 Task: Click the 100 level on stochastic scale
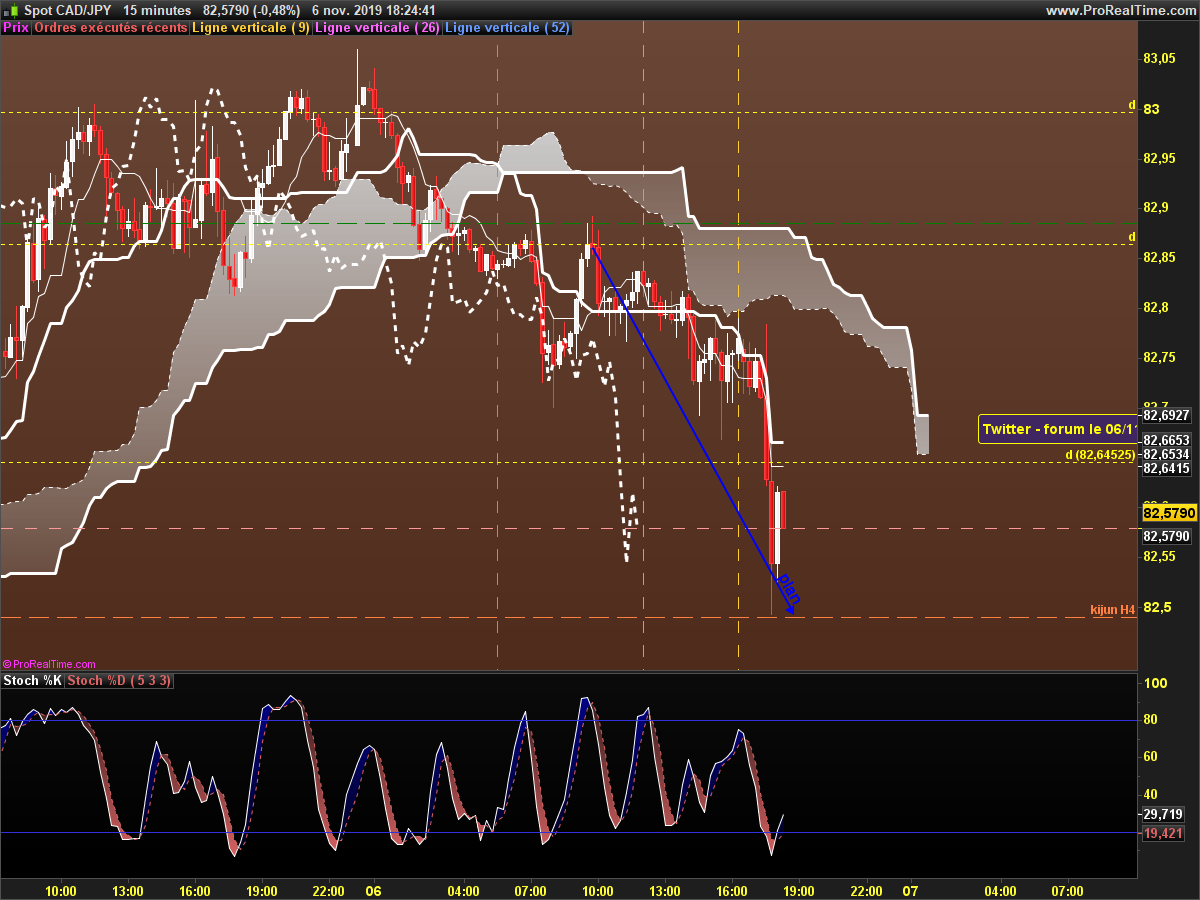[1154, 683]
